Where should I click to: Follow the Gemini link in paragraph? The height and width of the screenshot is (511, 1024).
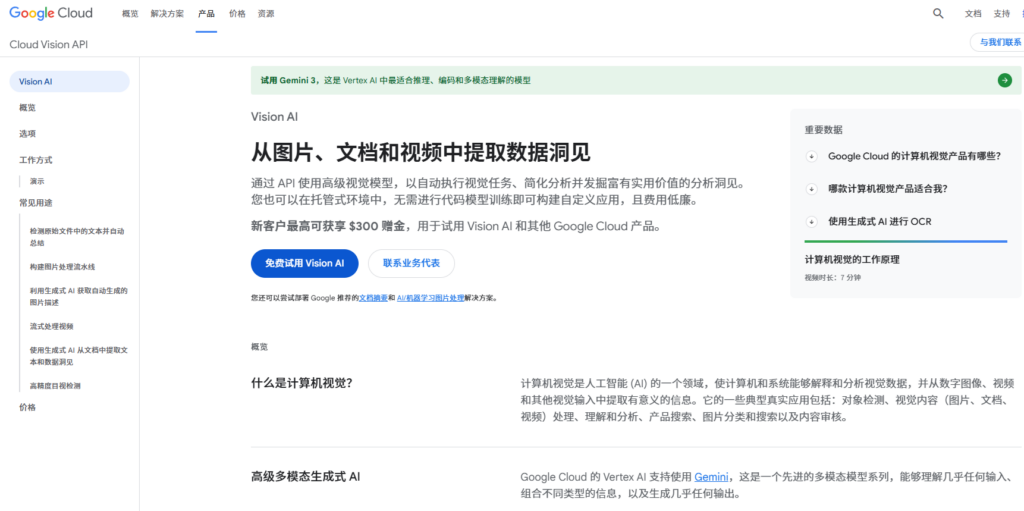click(711, 476)
